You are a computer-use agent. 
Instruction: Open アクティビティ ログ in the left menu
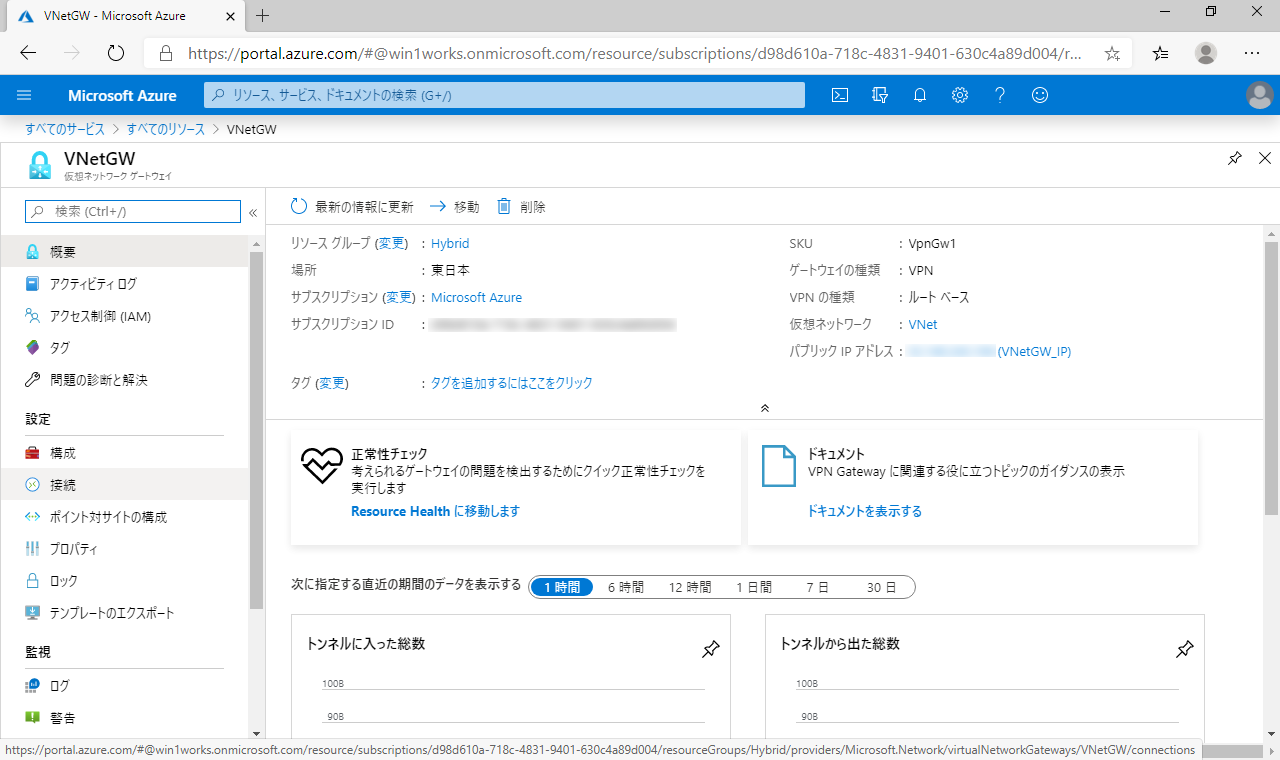[124, 284]
